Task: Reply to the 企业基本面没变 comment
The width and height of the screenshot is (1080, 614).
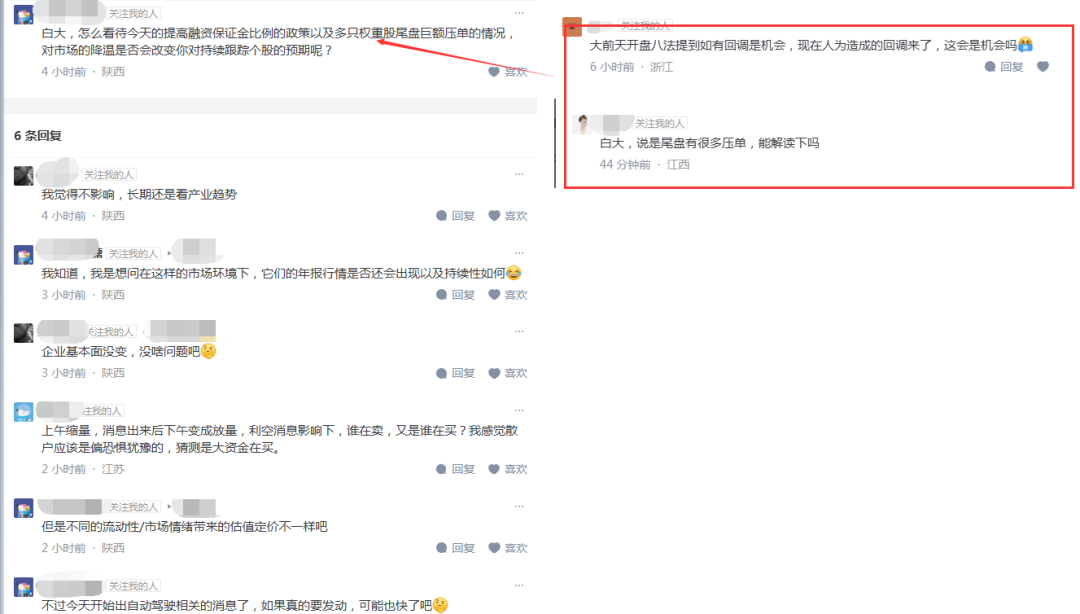Action: pos(455,373)
